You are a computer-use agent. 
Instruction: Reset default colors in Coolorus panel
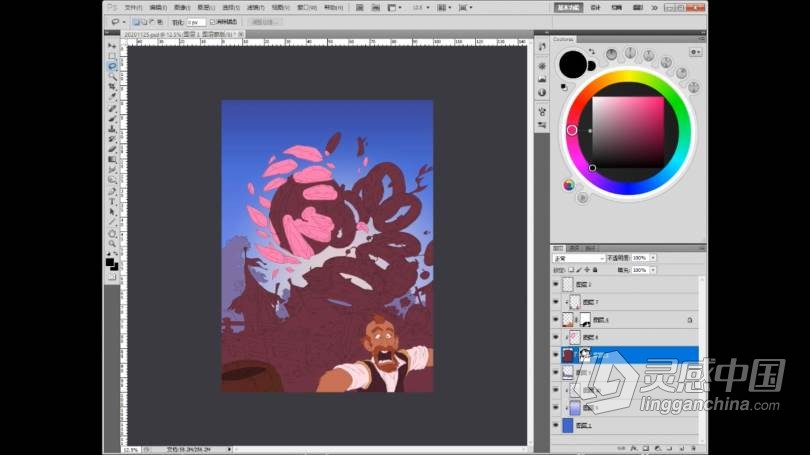click(564, 87)
